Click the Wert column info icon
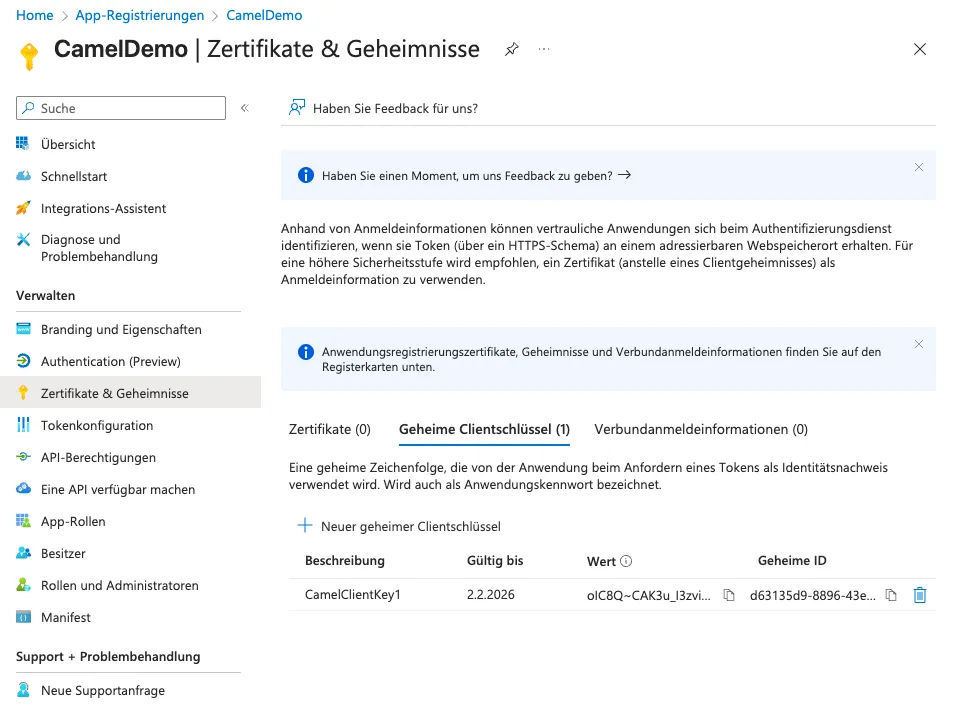953x712 pixels. coord(626,561)
